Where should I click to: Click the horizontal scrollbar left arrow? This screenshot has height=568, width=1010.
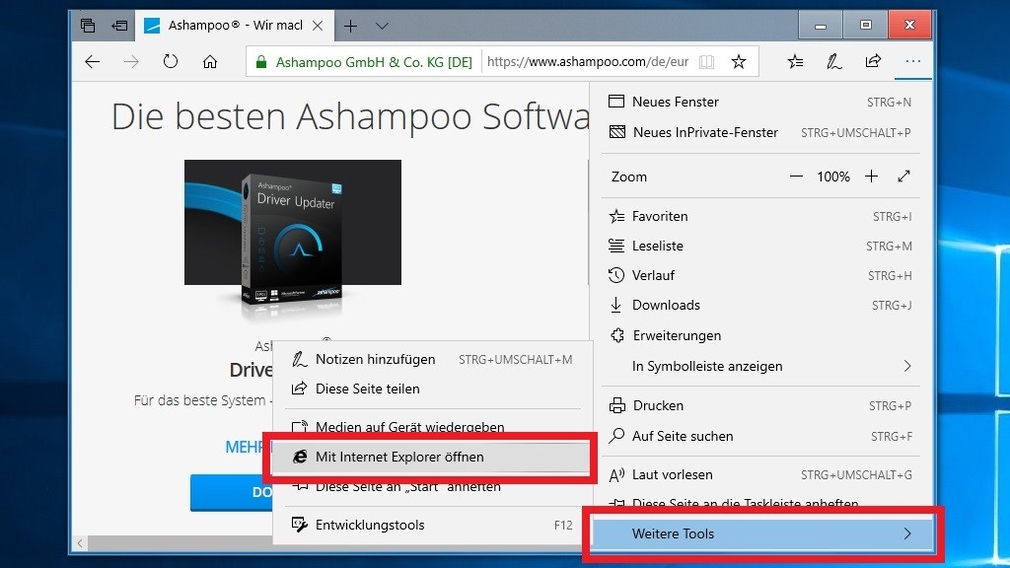(80, 544)
